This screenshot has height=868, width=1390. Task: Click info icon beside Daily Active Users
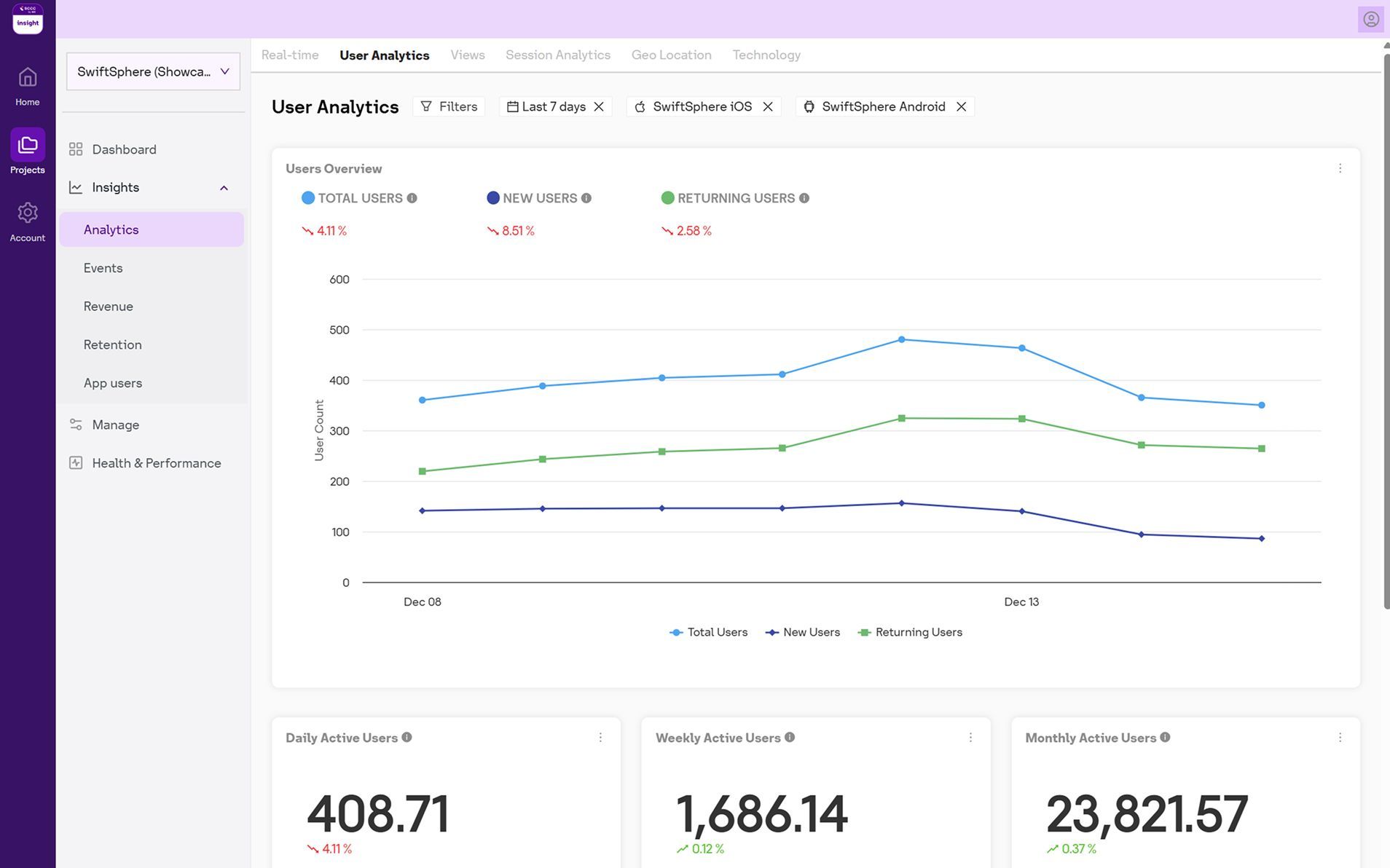[x=407, y=738]
